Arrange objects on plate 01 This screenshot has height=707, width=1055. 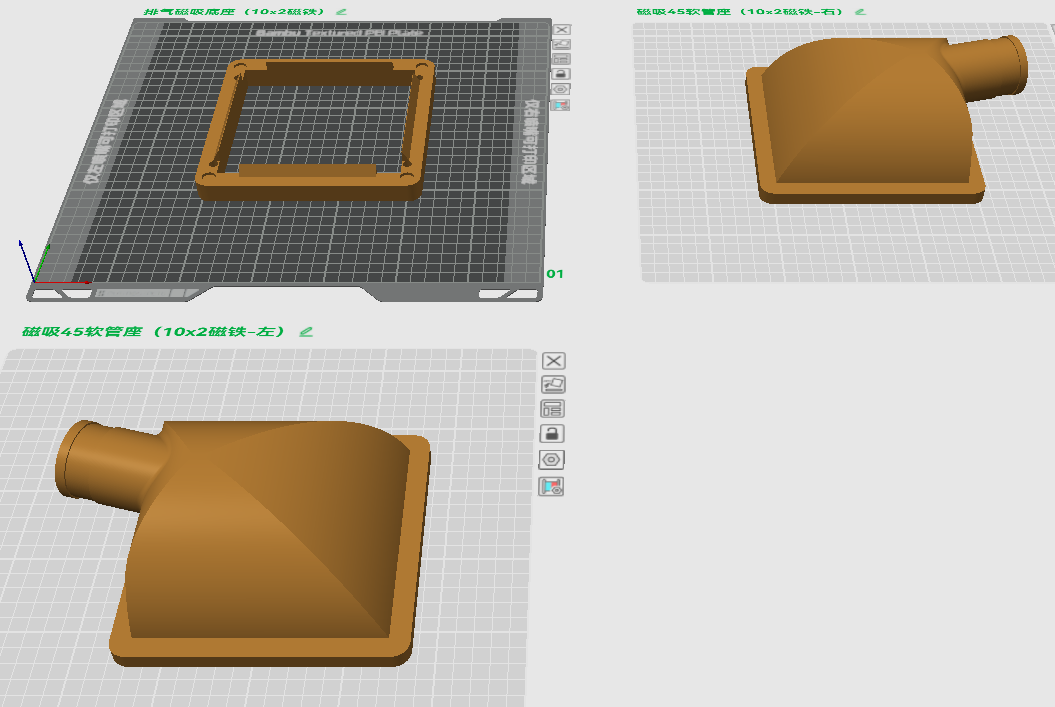562,59
